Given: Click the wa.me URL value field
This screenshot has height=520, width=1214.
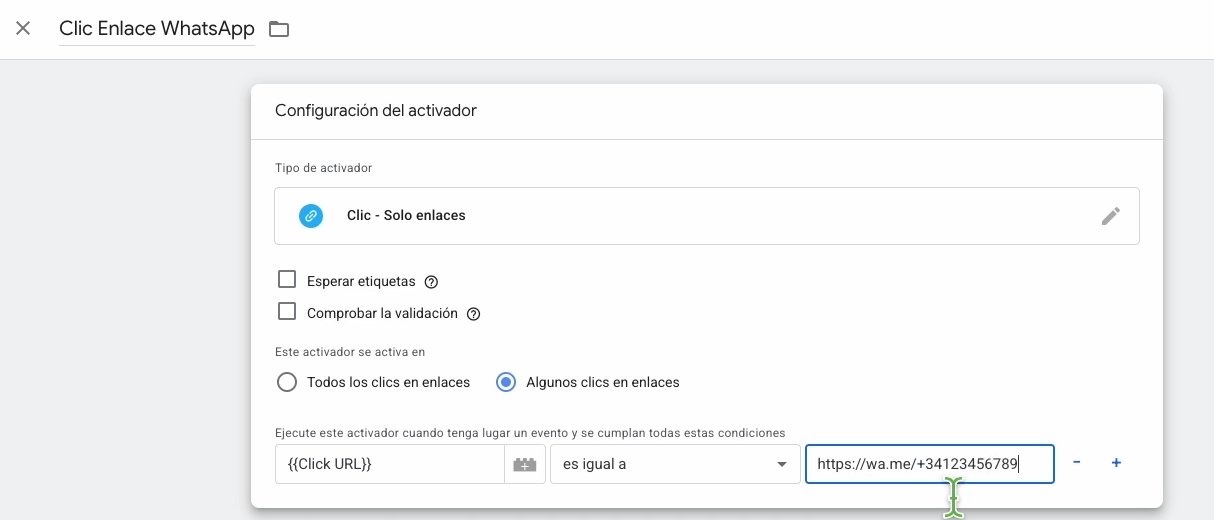Looking at the screenshot, I should (x=930, y=464).
